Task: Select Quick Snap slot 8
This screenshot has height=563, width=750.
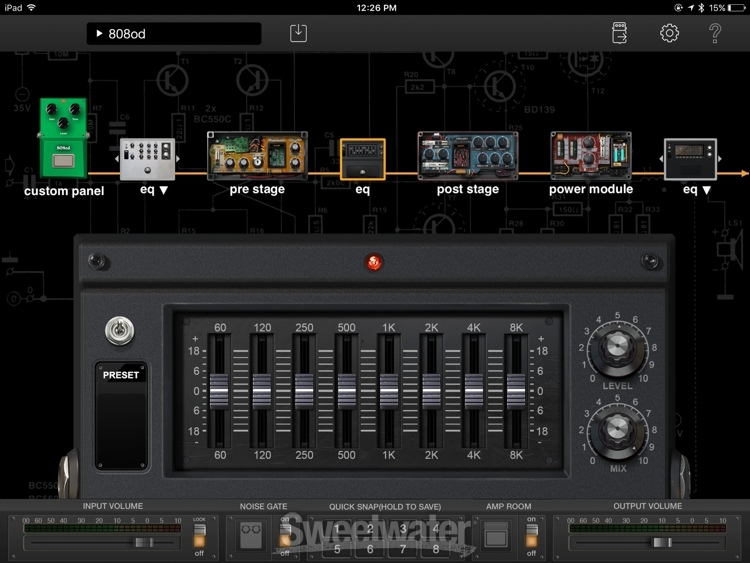Action: [436, 549]
